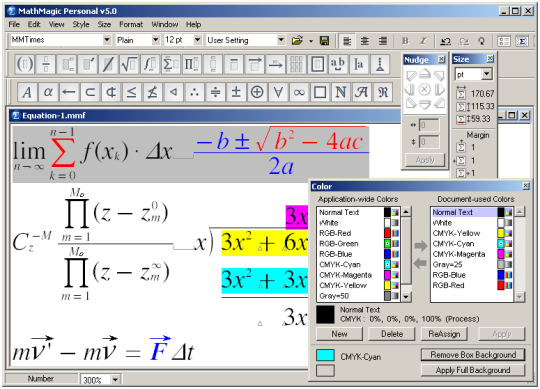Open the infinity symbol palette
The image size is (540, 389).
click(x=299, y=92)
